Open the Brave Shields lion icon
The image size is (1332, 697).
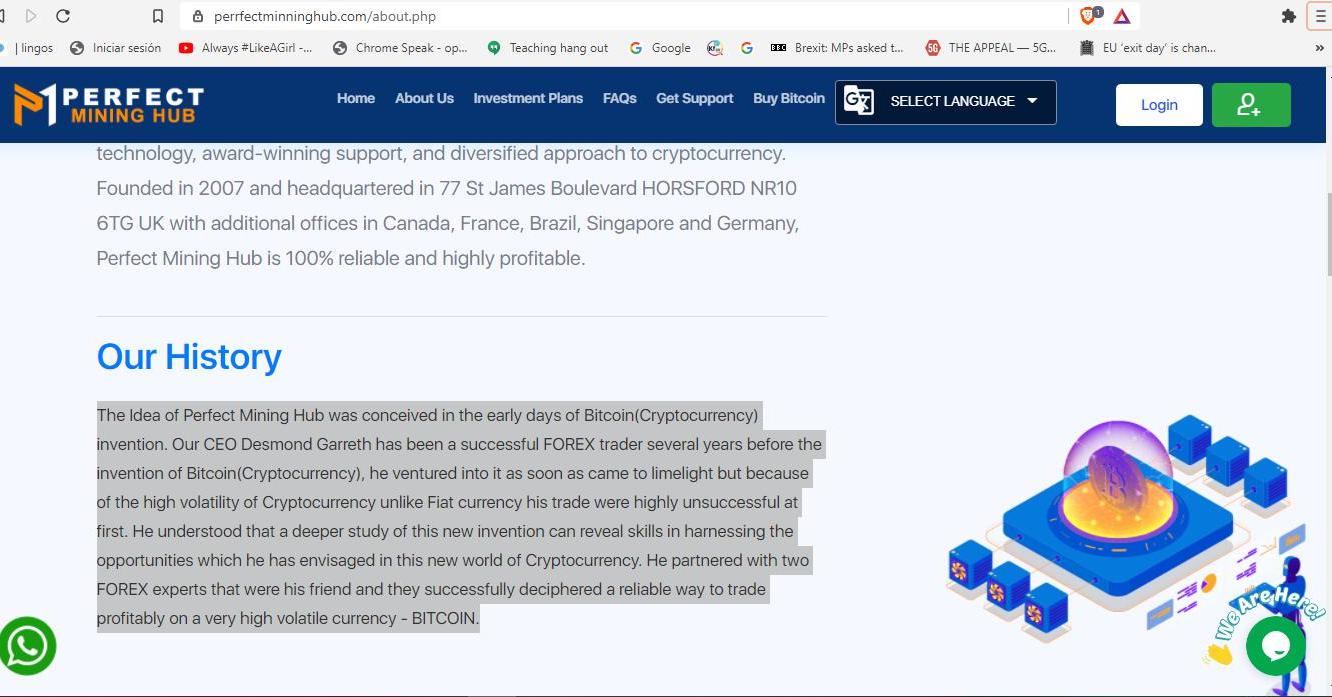[1088, 16]
